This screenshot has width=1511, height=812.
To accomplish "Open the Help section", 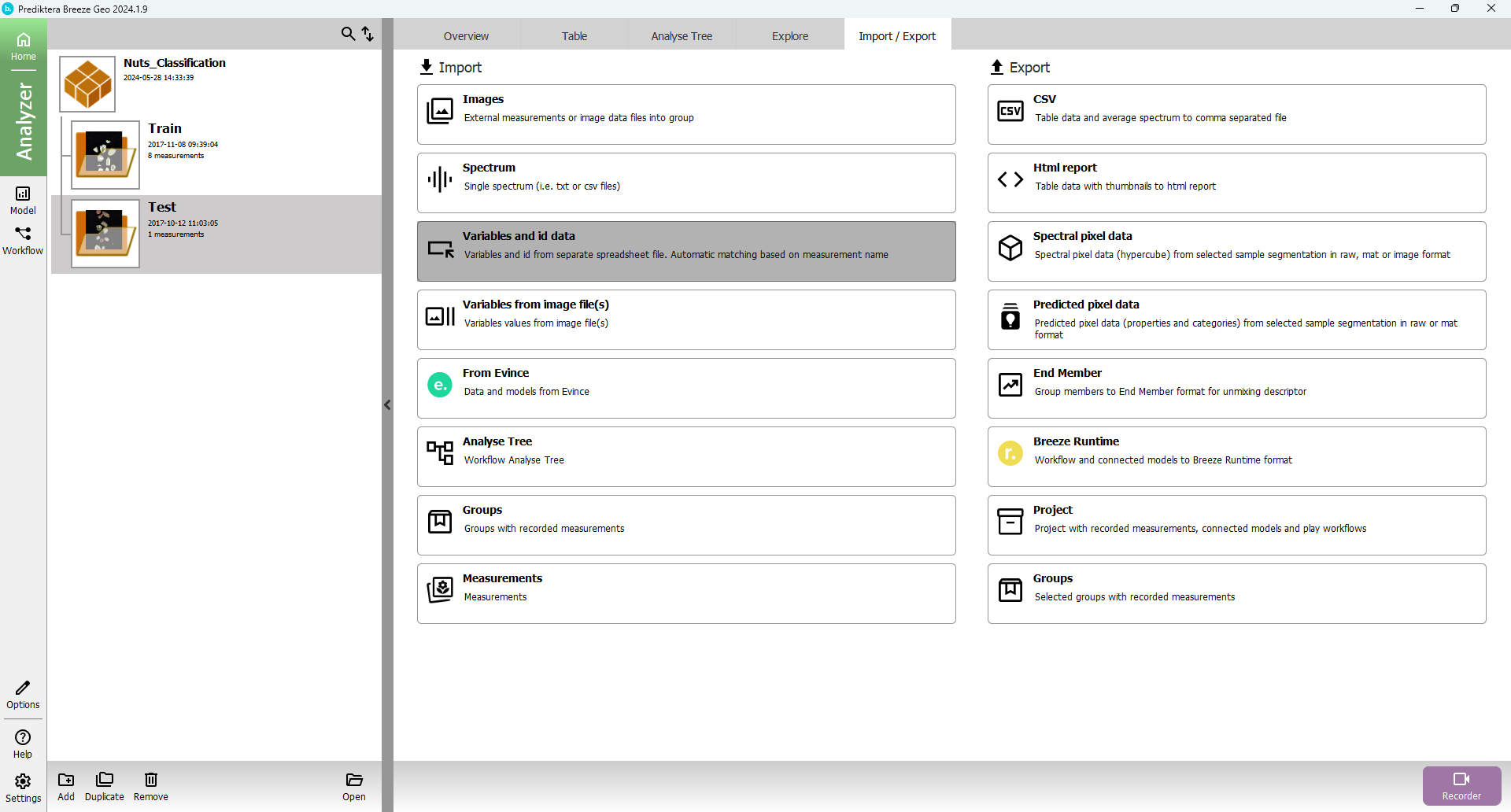I will (x=23, y=743).
